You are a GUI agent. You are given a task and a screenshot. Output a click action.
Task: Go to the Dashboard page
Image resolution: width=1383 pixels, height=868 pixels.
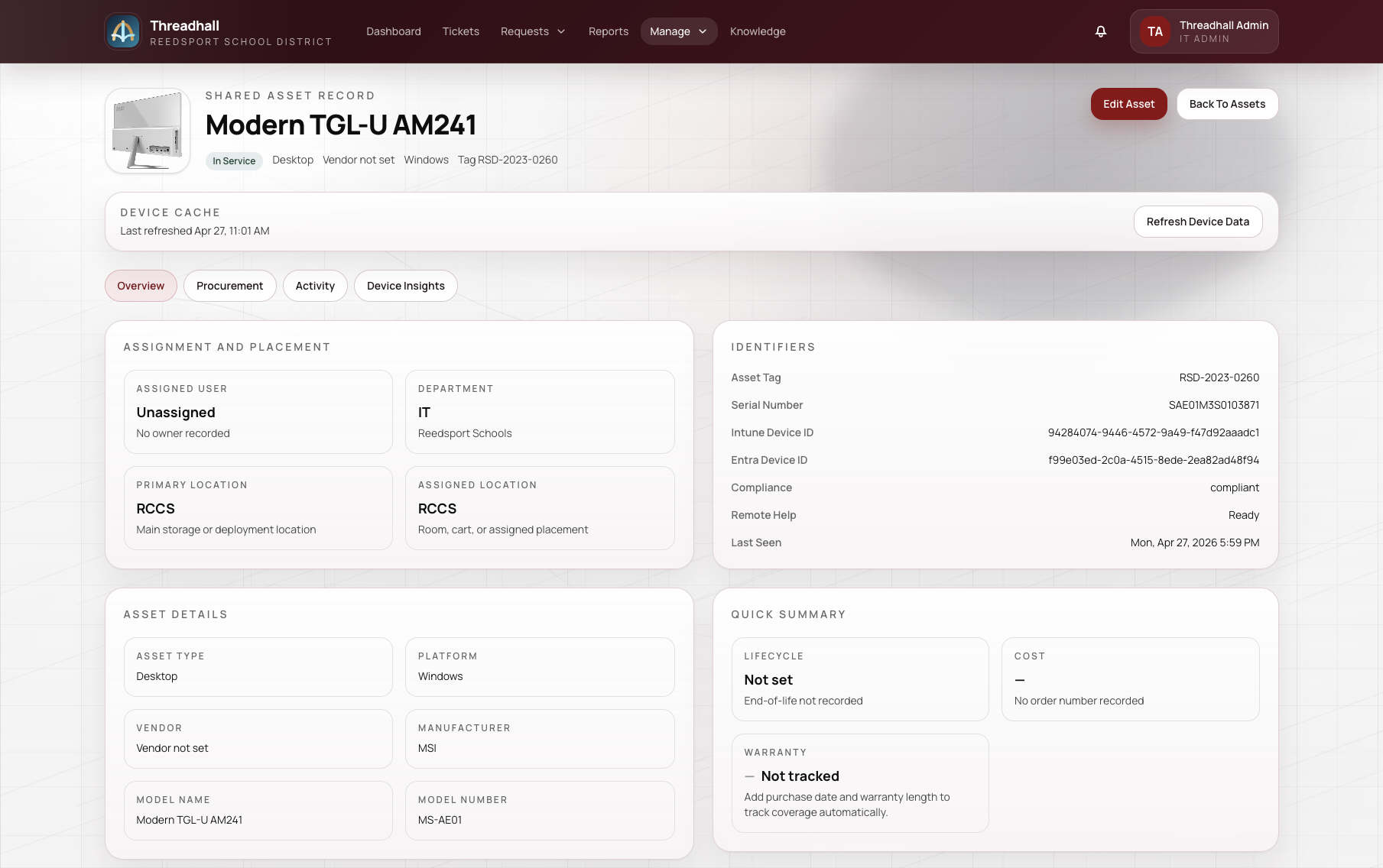(394, 31)
